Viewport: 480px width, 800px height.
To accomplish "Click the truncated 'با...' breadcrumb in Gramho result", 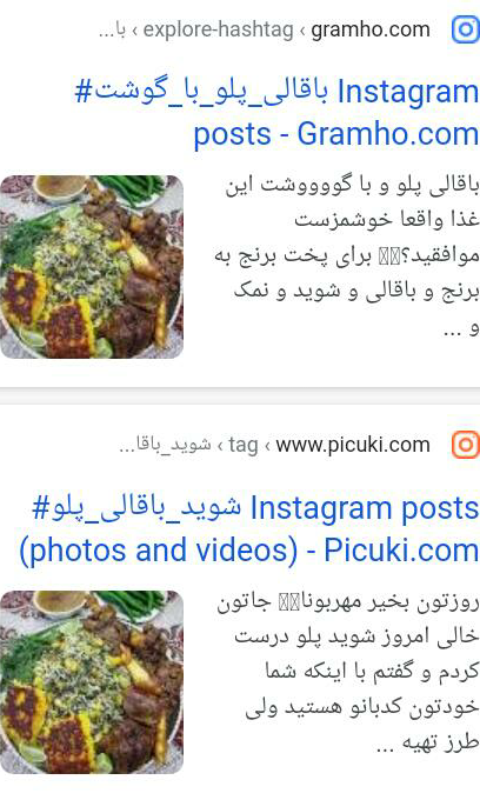I will pos(112,31).
